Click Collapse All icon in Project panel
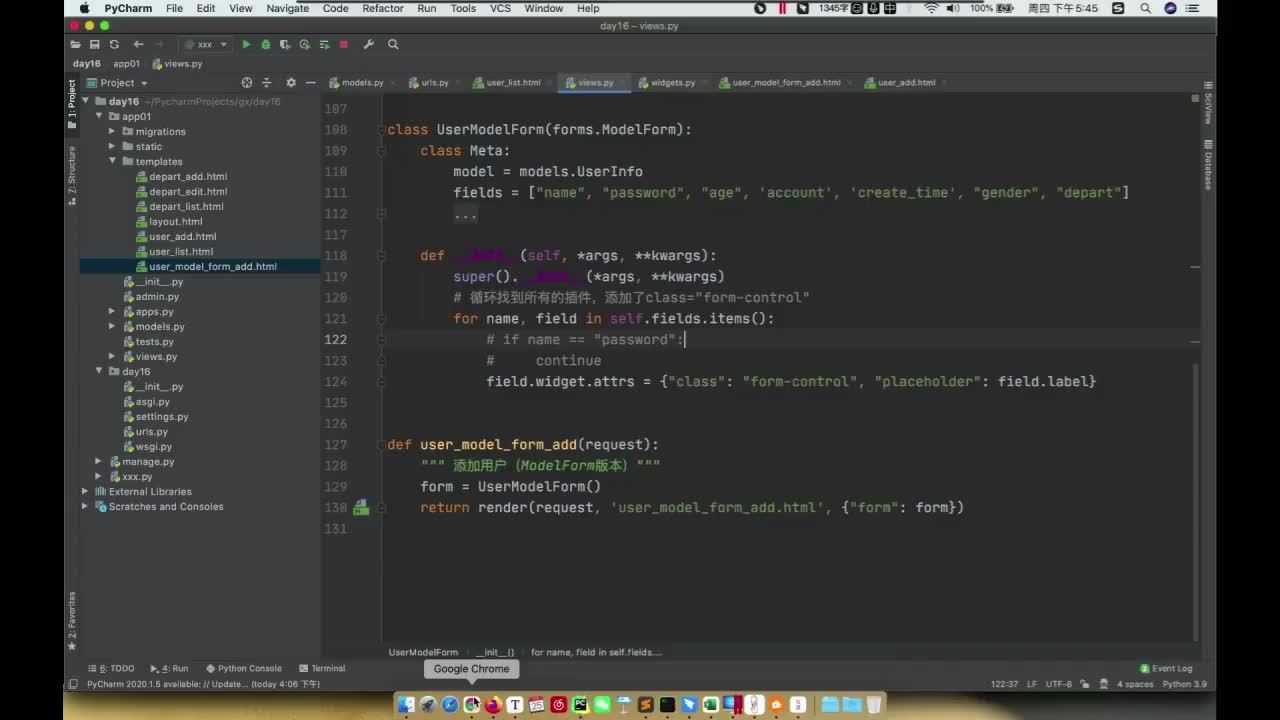 point(267,83)
